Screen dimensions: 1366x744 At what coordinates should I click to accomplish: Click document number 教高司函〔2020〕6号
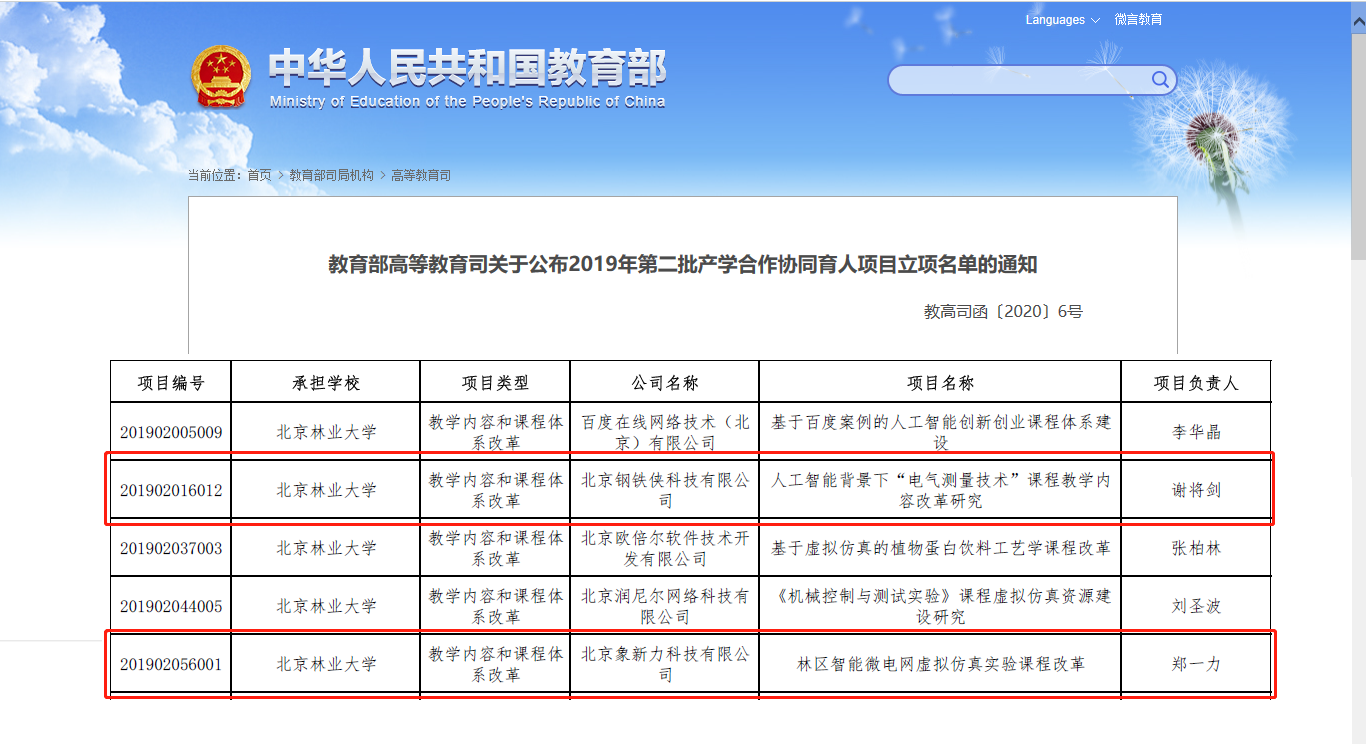(x=1003, y=311)
